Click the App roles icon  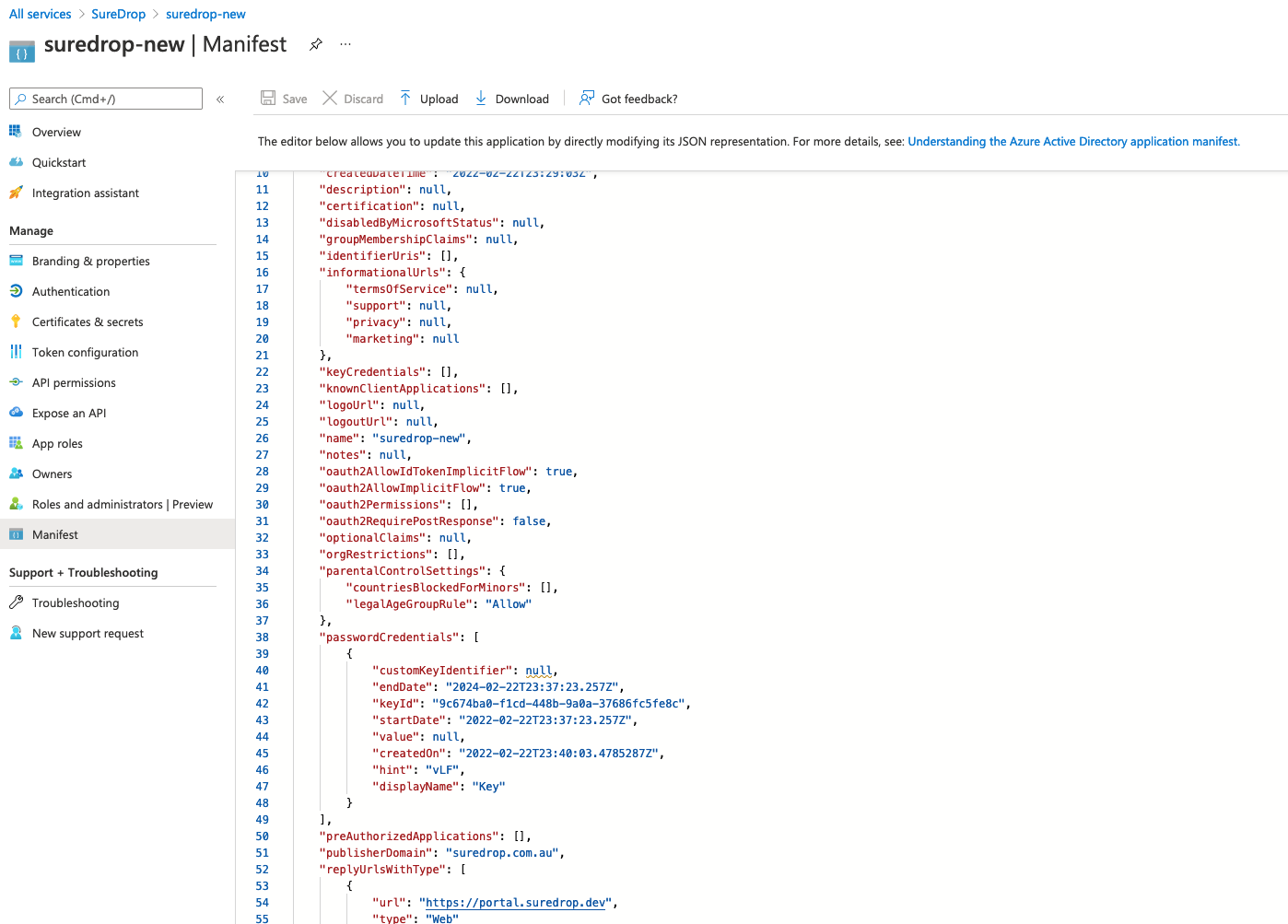(x=16, y=443)
